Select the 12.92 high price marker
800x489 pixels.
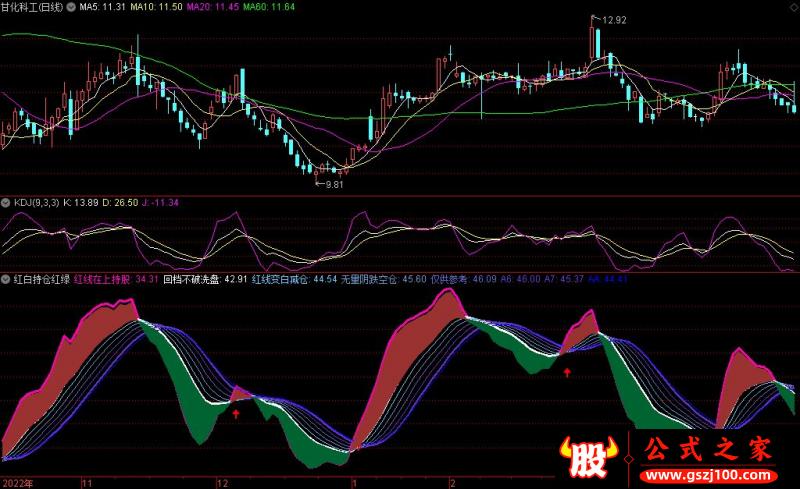click(612, 20)
